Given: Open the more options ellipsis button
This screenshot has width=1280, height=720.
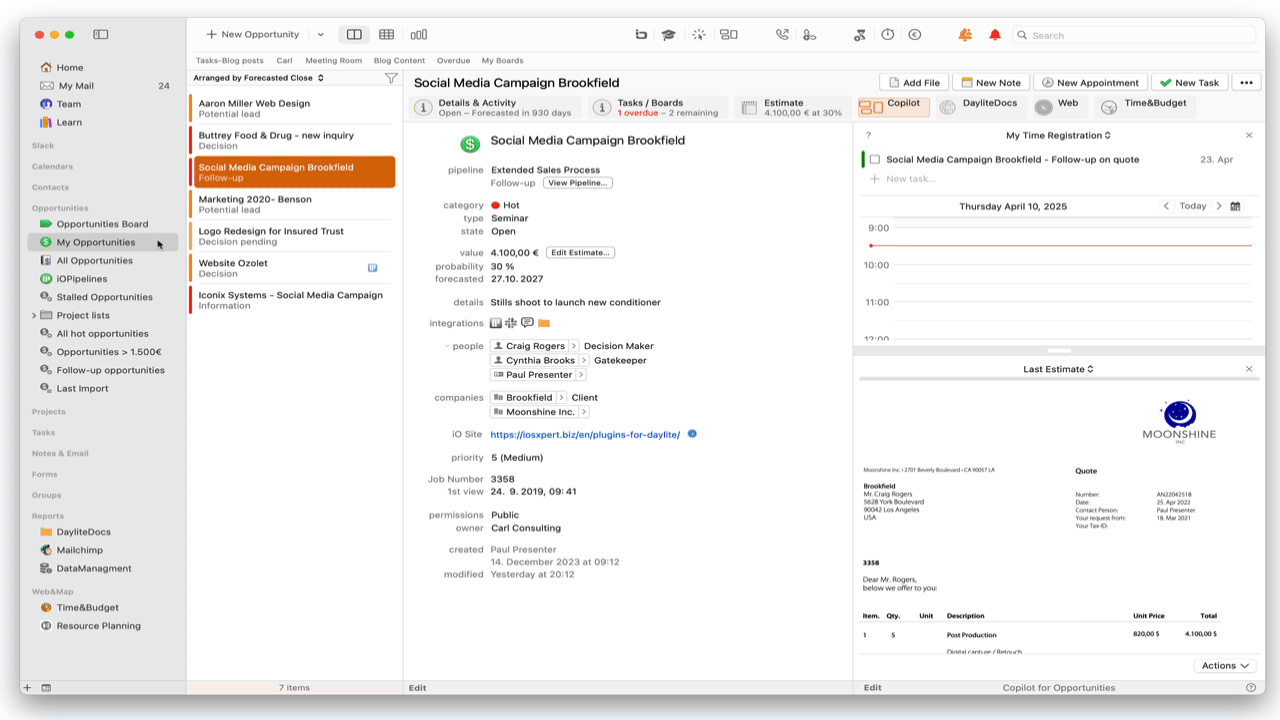Looking at the screenshot, I should (1245, 83).
